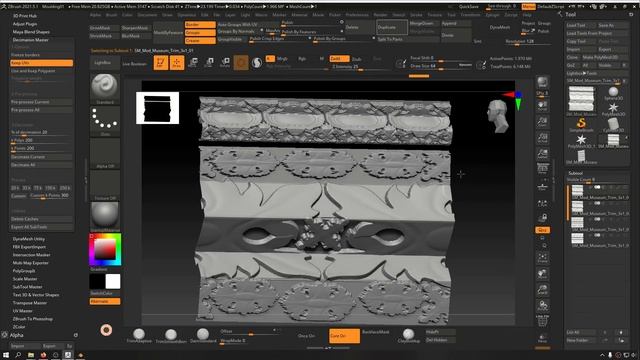Open the Texture Off selector
Viewport: 640px width, 360px height.
point(105,185)
